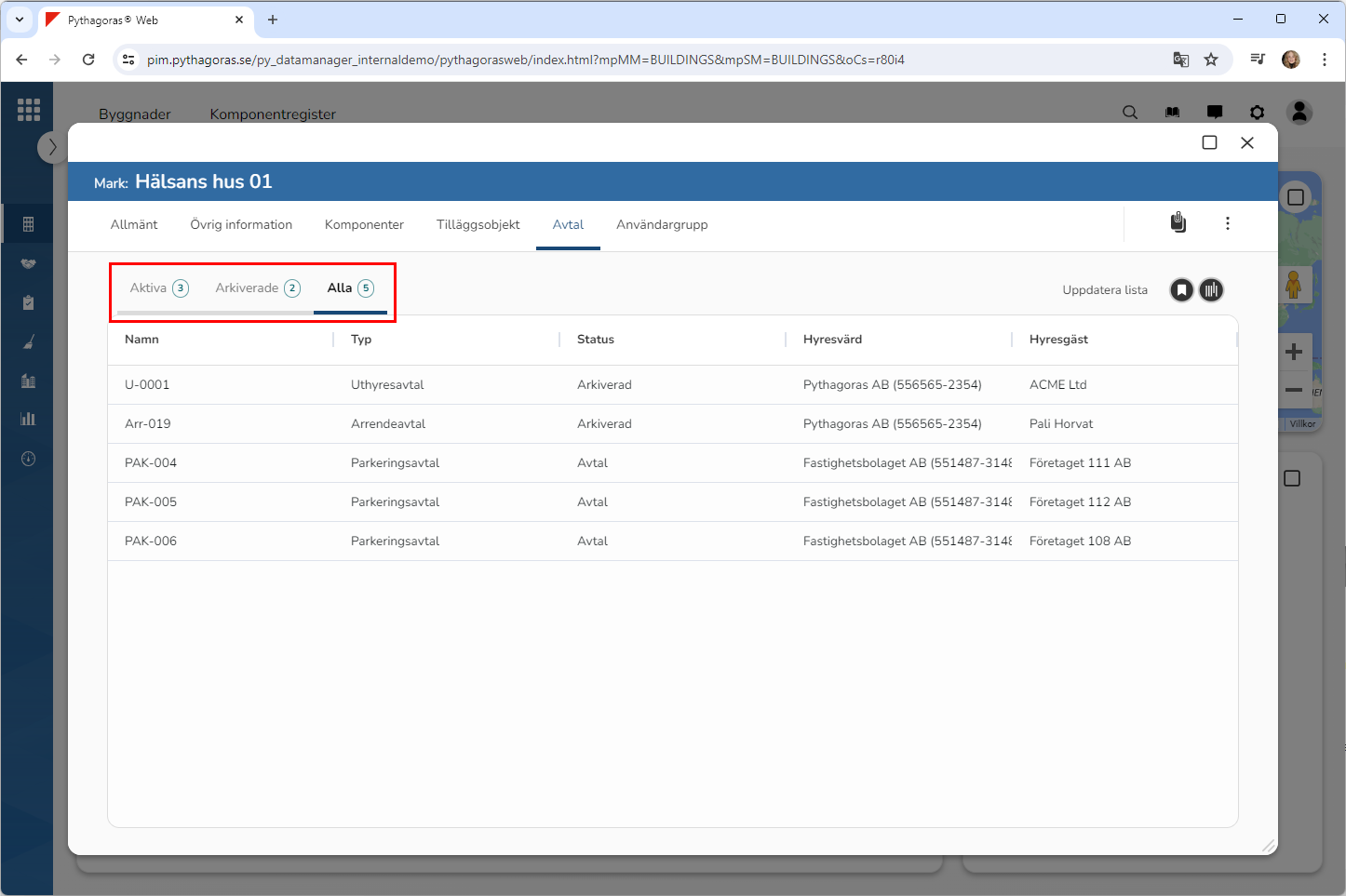Open the bar chart sidebar icon
Viewport: 1346px width, 896px height.
(x=28, y=419)
